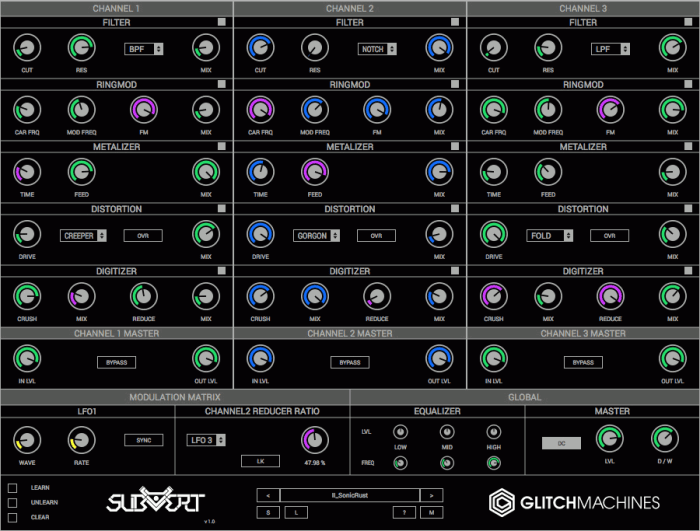
Task: Click Channel 2 Master BYPASS button
Action: 350,363
